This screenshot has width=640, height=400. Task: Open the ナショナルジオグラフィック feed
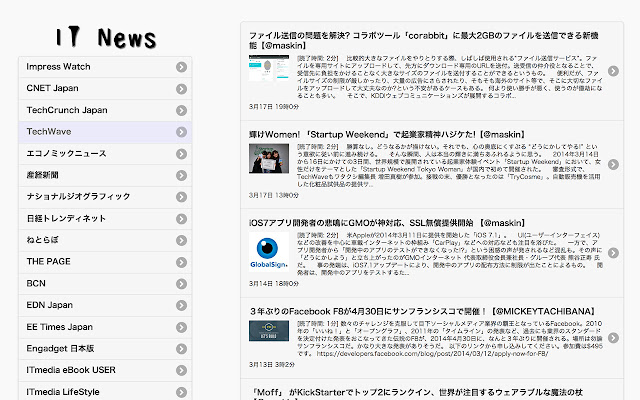click(x=105, y=197)
